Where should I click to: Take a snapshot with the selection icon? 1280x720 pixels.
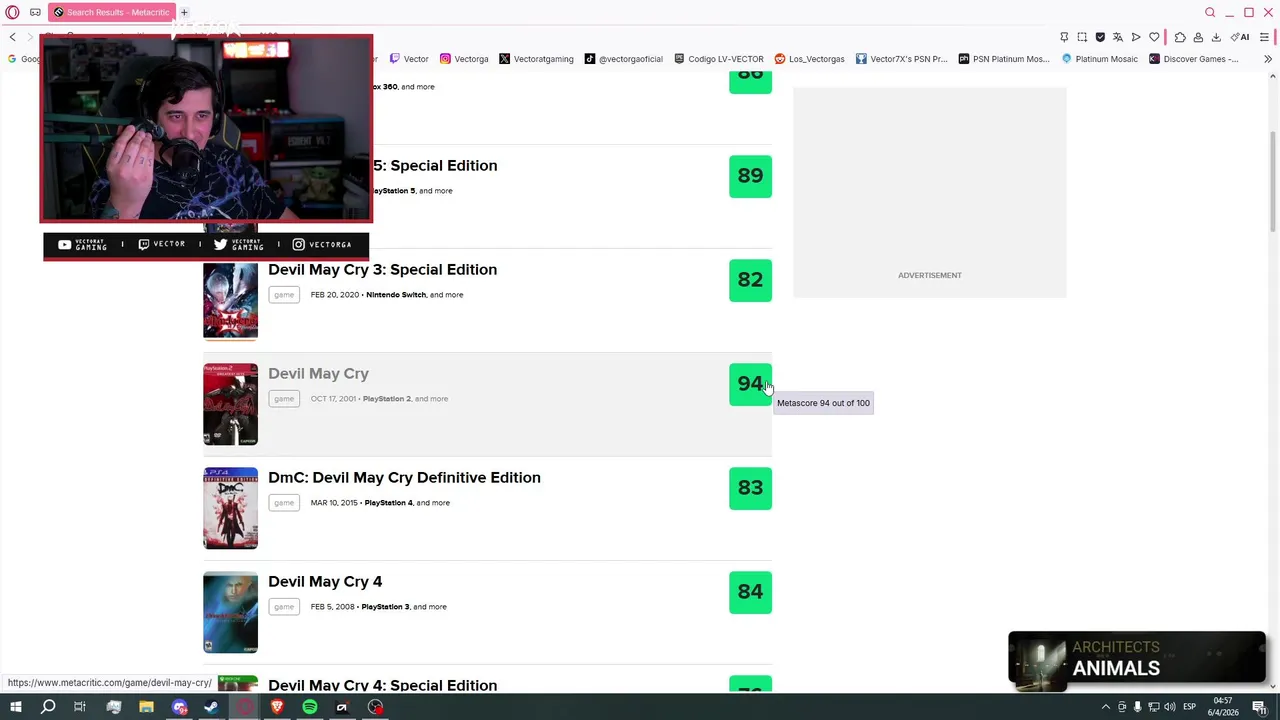pyautogui.click(x=1082, y=37)
